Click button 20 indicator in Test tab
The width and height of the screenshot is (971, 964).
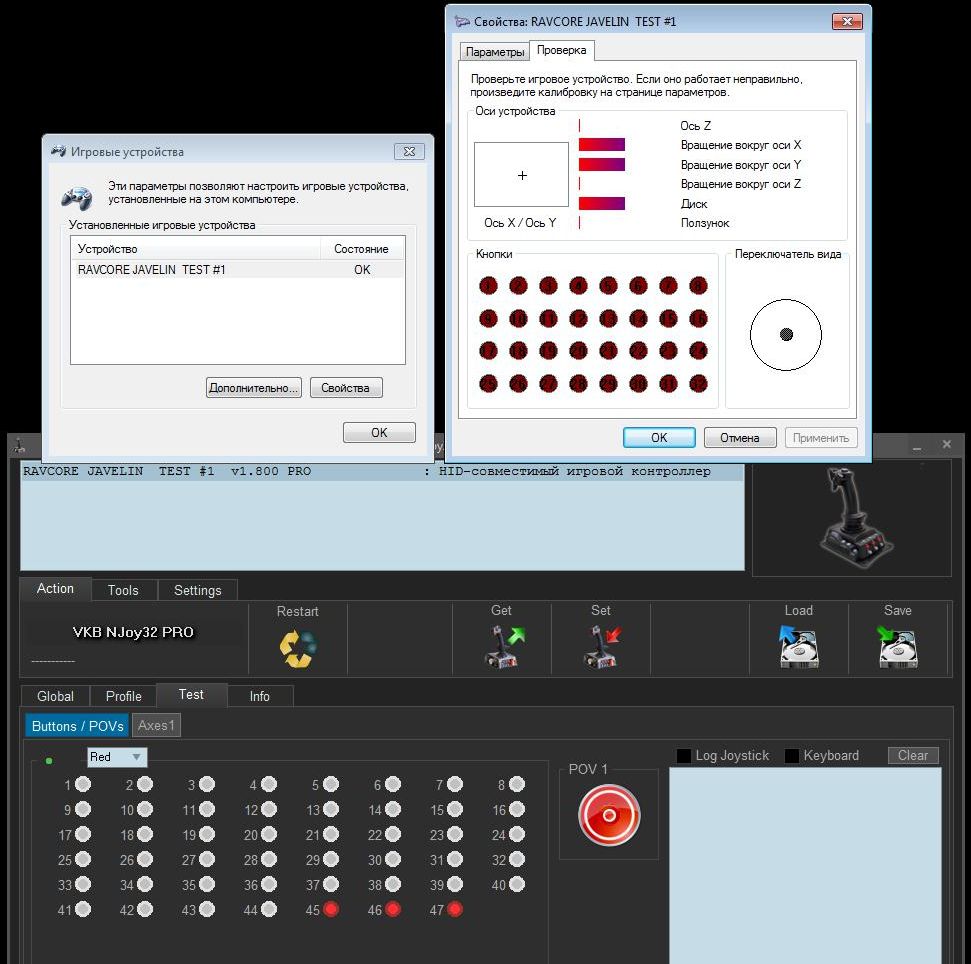point(269,834)
